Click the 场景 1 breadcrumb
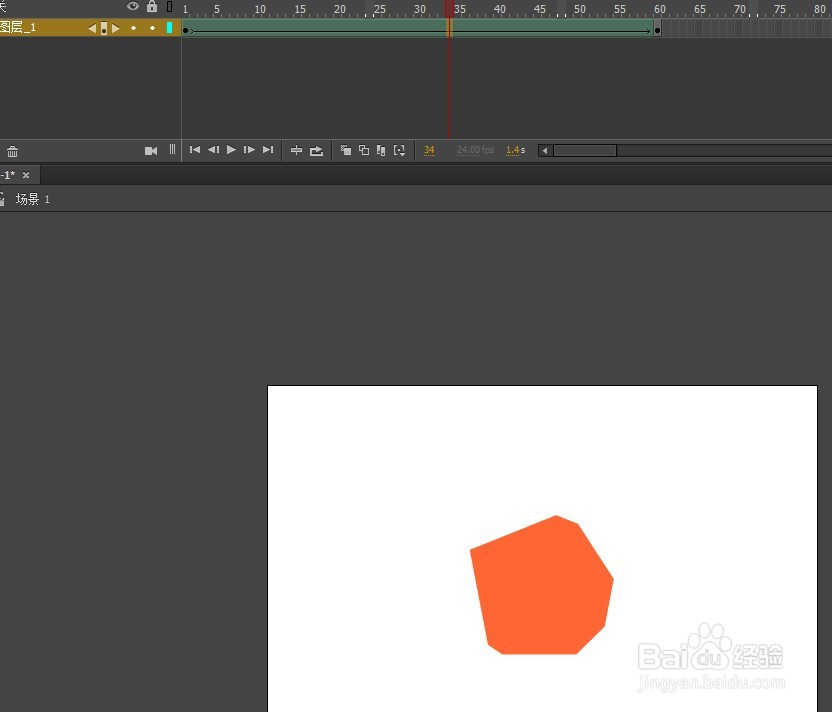 tap(32, 199)
